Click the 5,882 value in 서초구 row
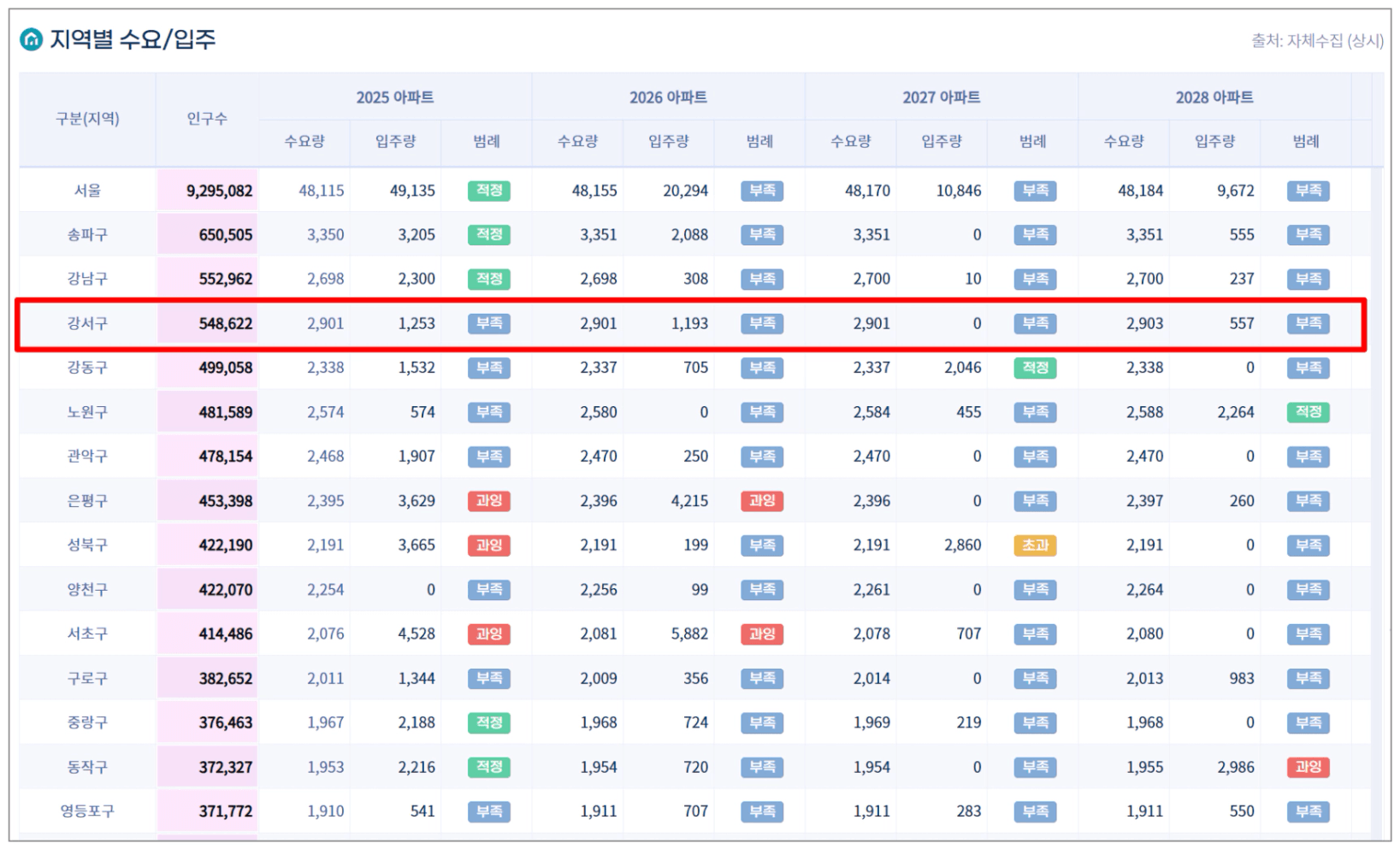 (689, 634)
